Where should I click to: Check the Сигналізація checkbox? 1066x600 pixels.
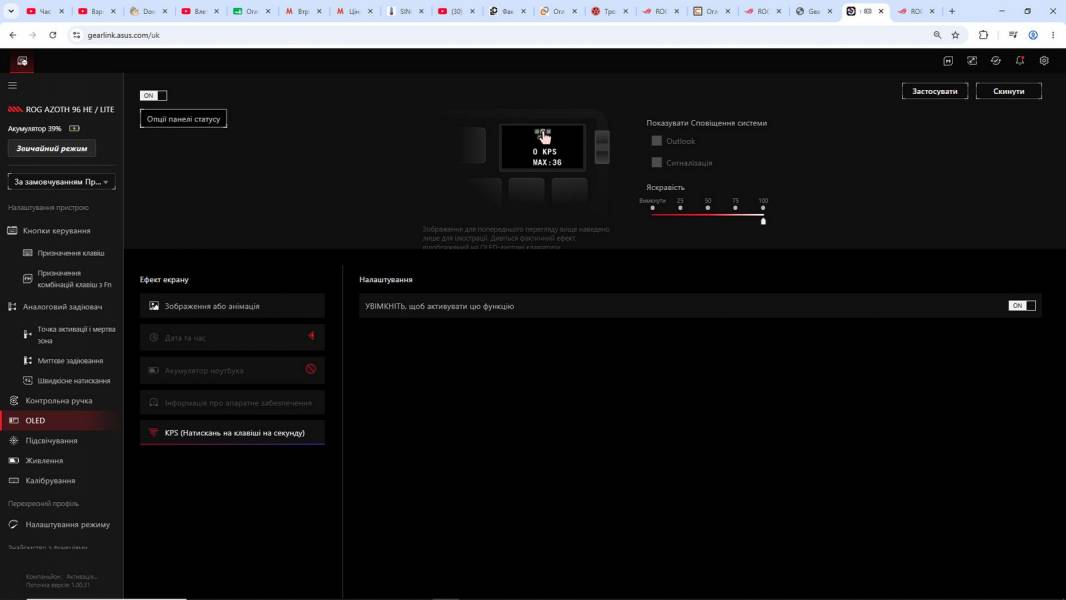click(x=656, y=162)
